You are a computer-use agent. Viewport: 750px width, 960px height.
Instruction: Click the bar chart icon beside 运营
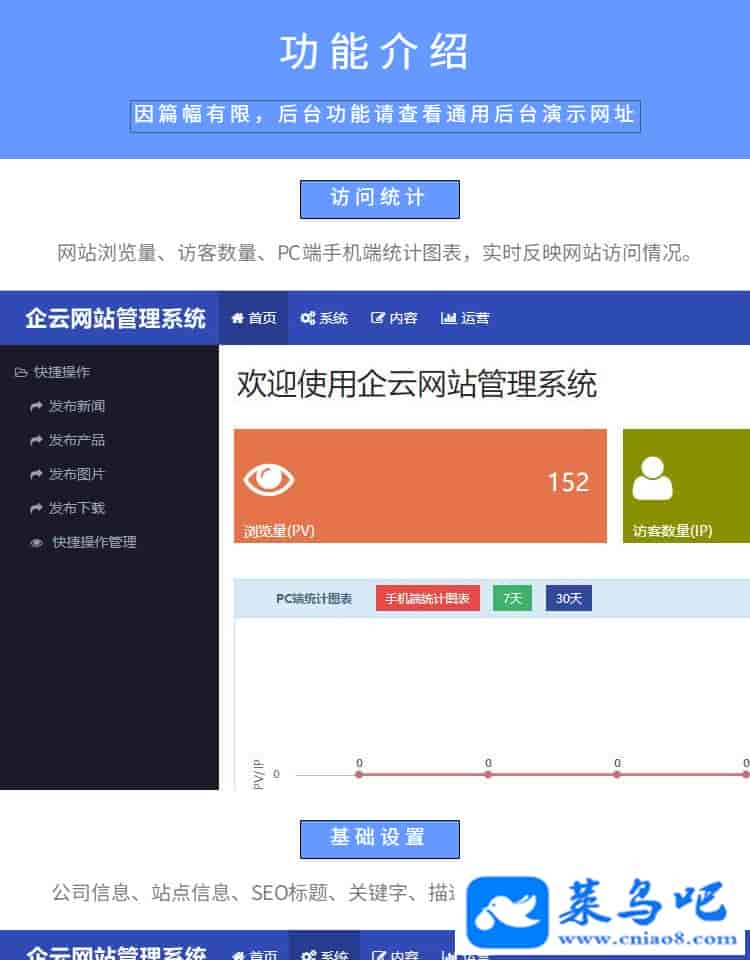coord(448,318)
